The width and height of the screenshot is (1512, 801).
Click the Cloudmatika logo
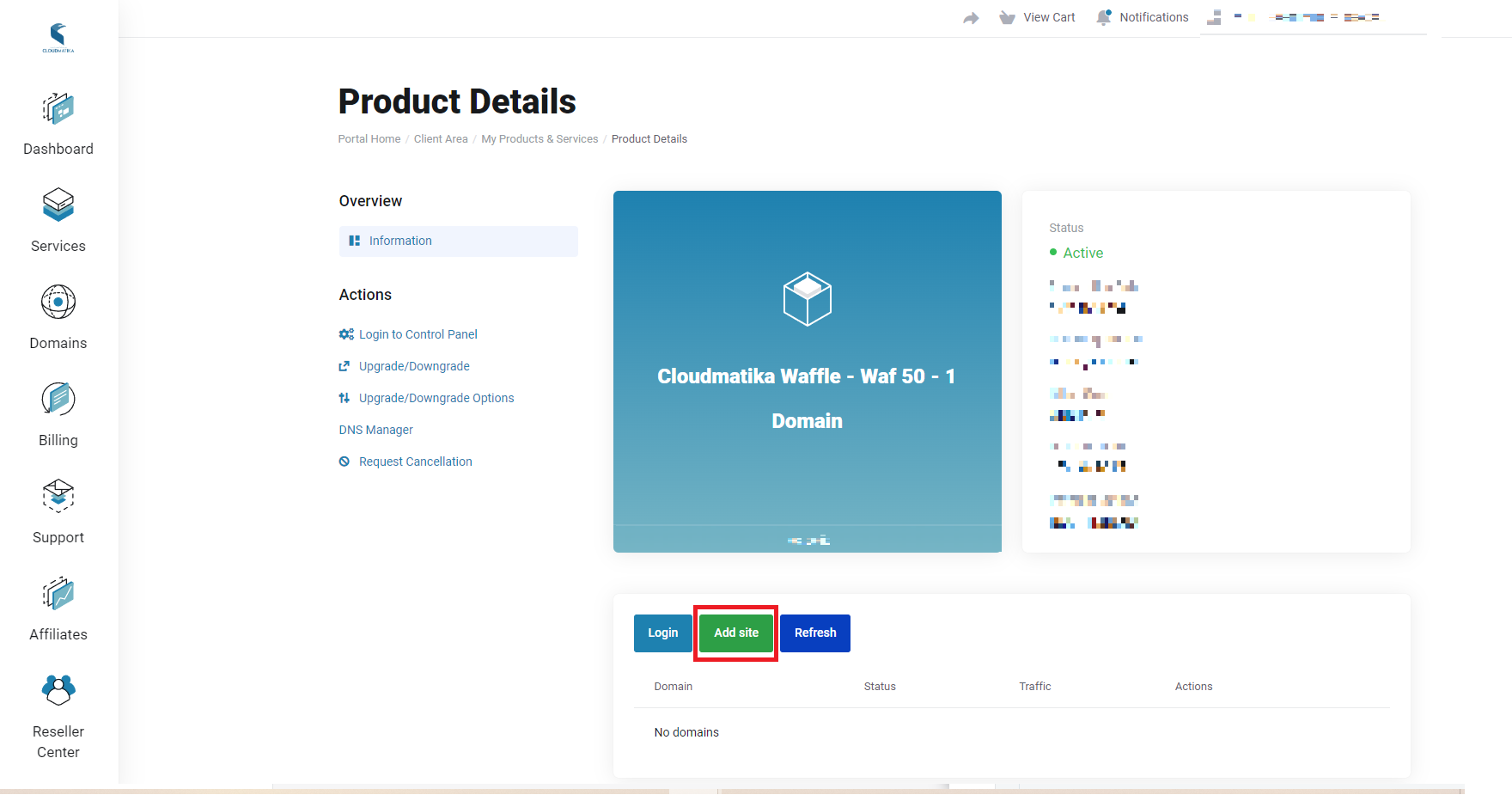pyautogui.click(x=58, y=38)
